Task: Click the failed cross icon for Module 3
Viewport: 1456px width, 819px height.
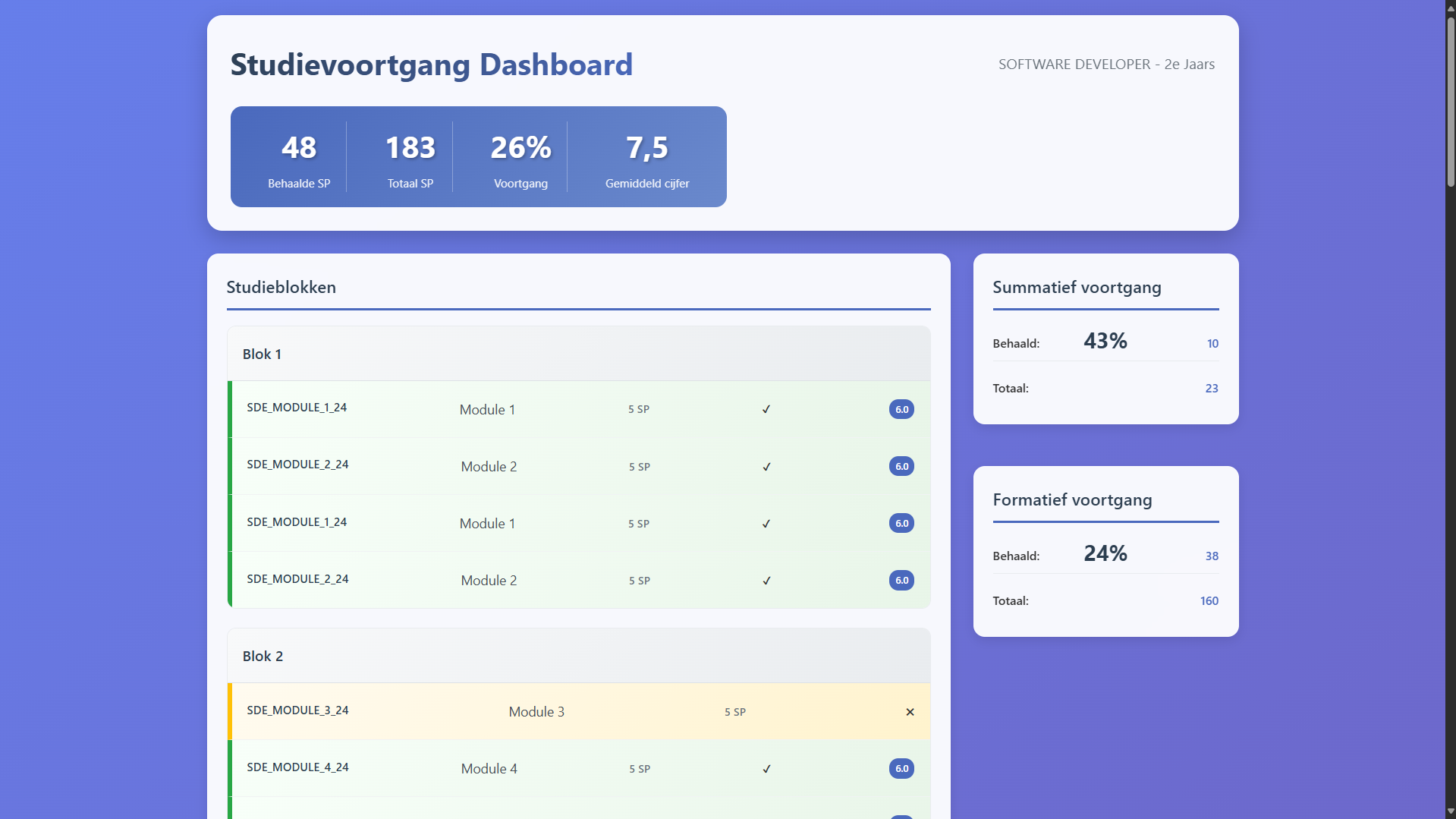Action: tap(910, 712)
